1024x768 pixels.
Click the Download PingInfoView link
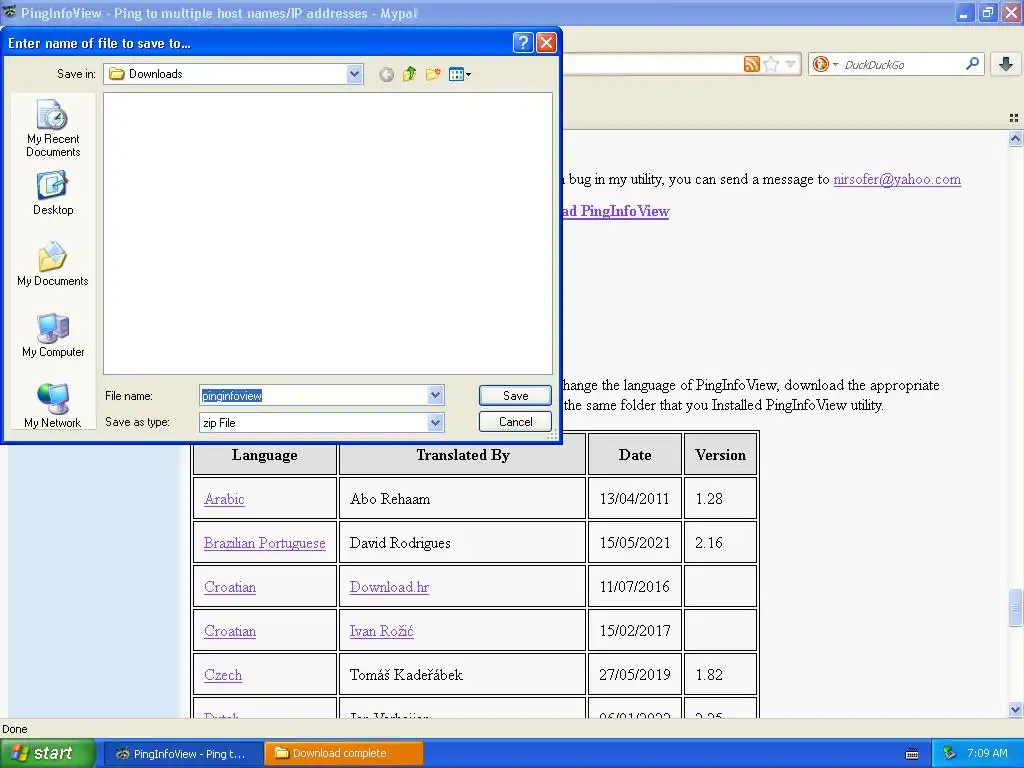coord(615,211)
